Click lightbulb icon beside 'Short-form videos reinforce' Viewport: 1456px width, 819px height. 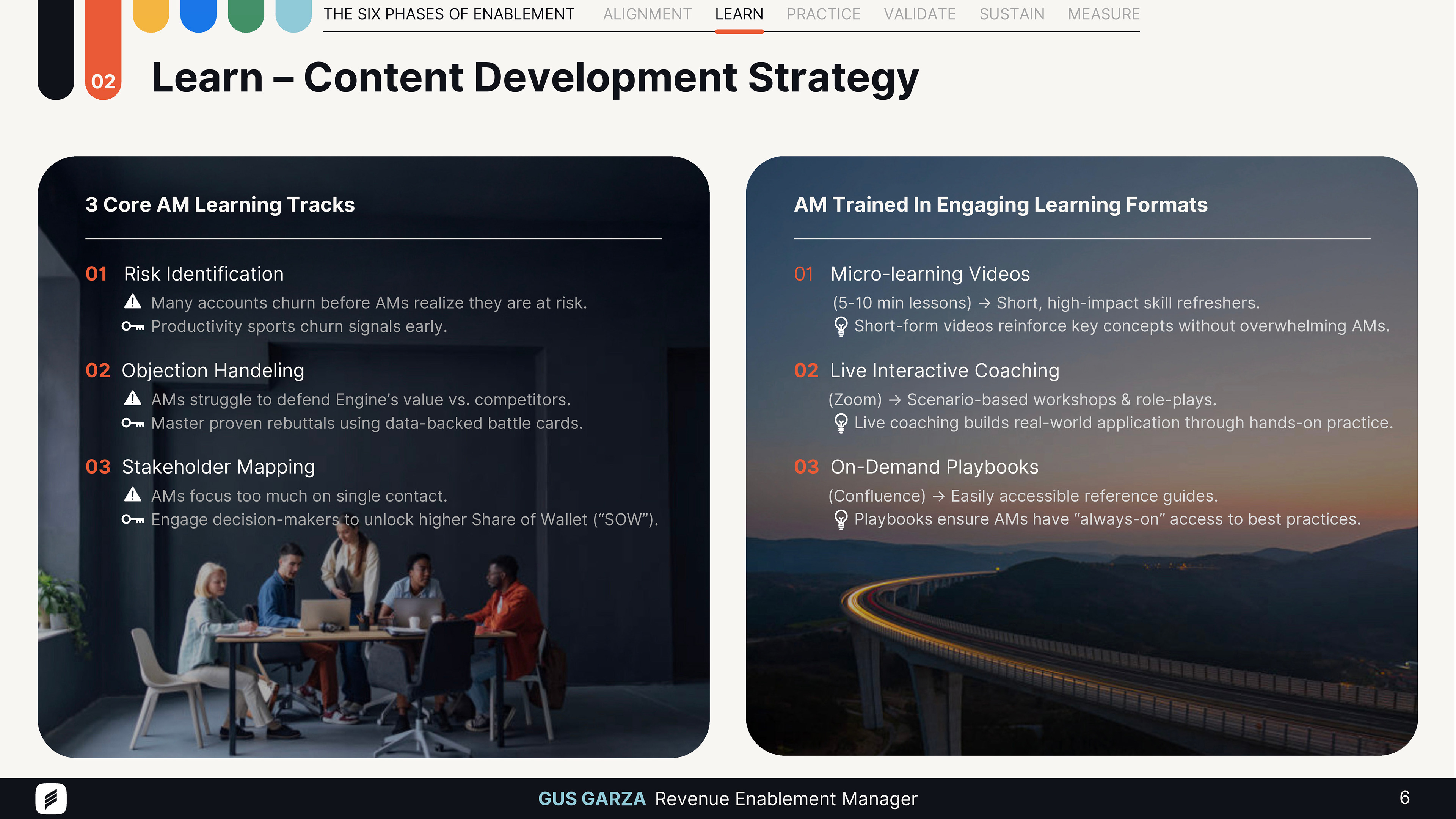841,326
